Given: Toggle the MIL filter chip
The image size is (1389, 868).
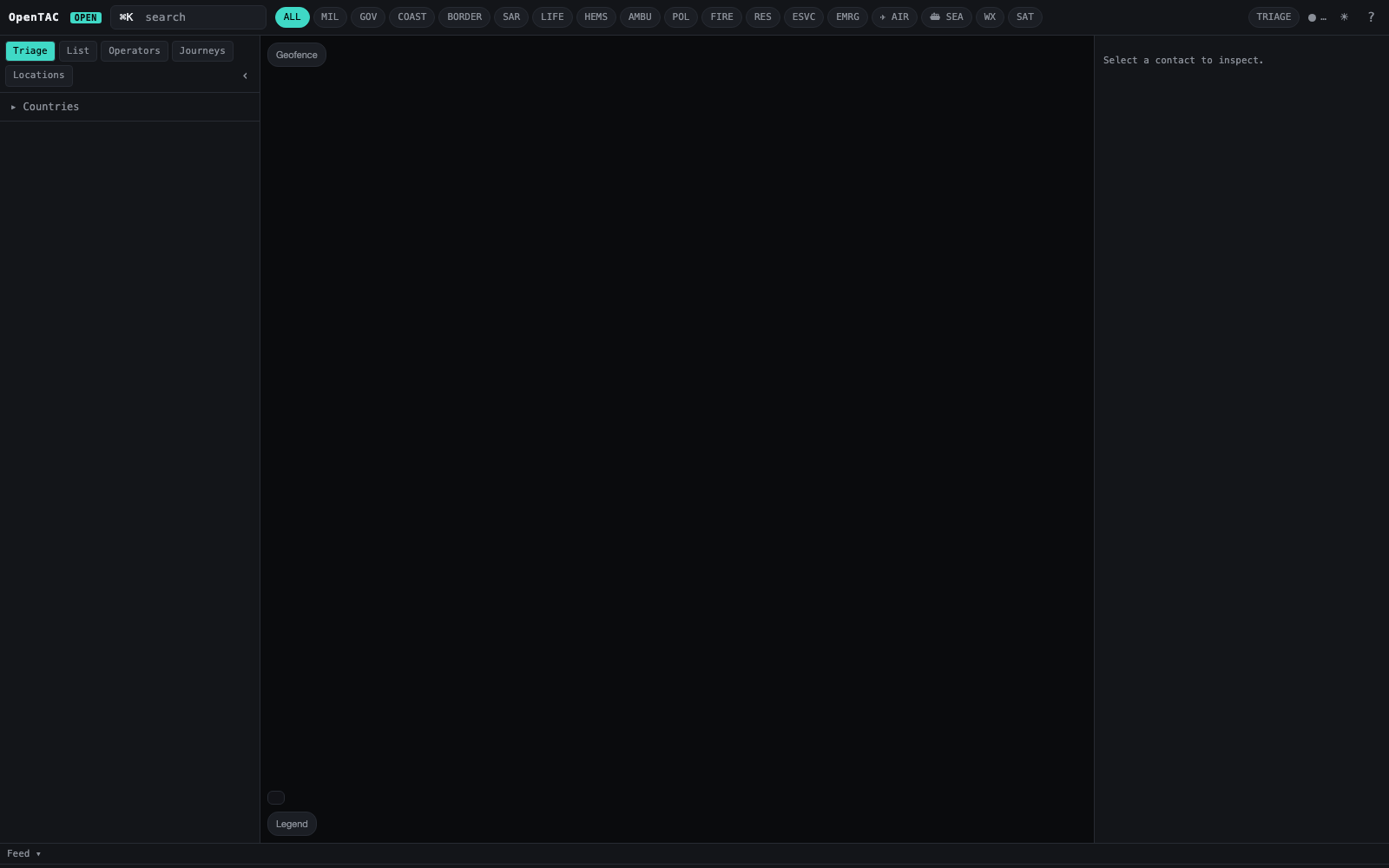Looking at the screenshot, I should tap(330, 17).
